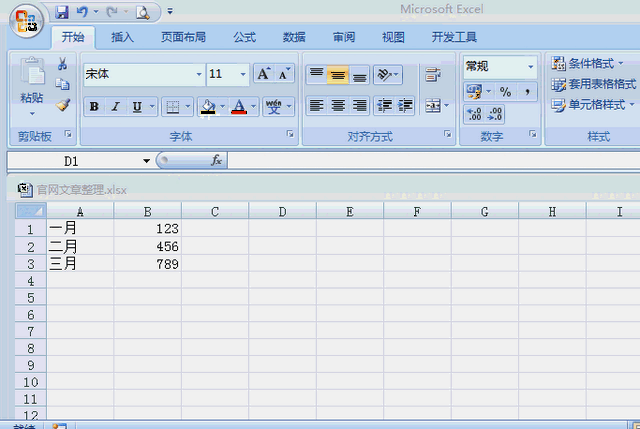The height and width of the screenshot is (429, 640).
Task: Paste using the clipboard 粘贴 button
Action: pyautogui.click(x=32, y=80)
